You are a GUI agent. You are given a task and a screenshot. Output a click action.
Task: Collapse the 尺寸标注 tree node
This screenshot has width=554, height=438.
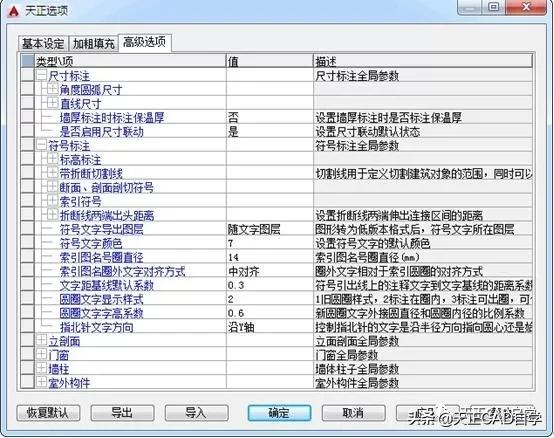(41, 76)
